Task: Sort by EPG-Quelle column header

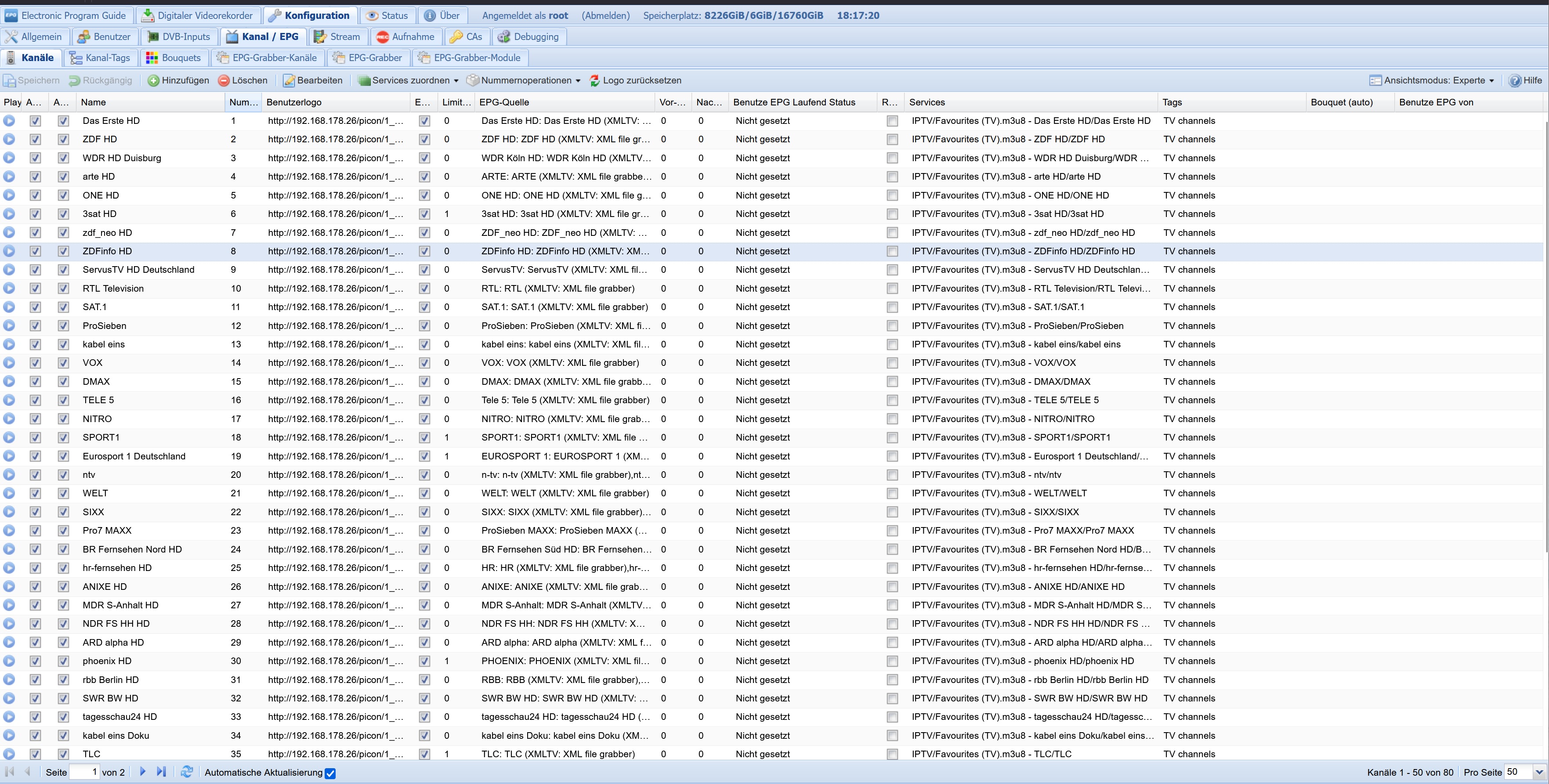Action: coord(565,102)
